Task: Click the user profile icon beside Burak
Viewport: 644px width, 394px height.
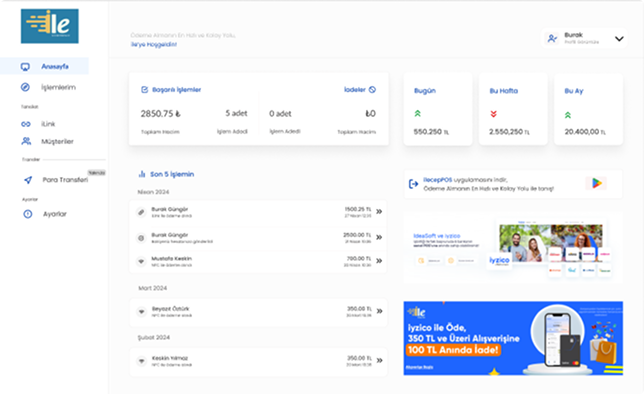Action: point(552,39)
